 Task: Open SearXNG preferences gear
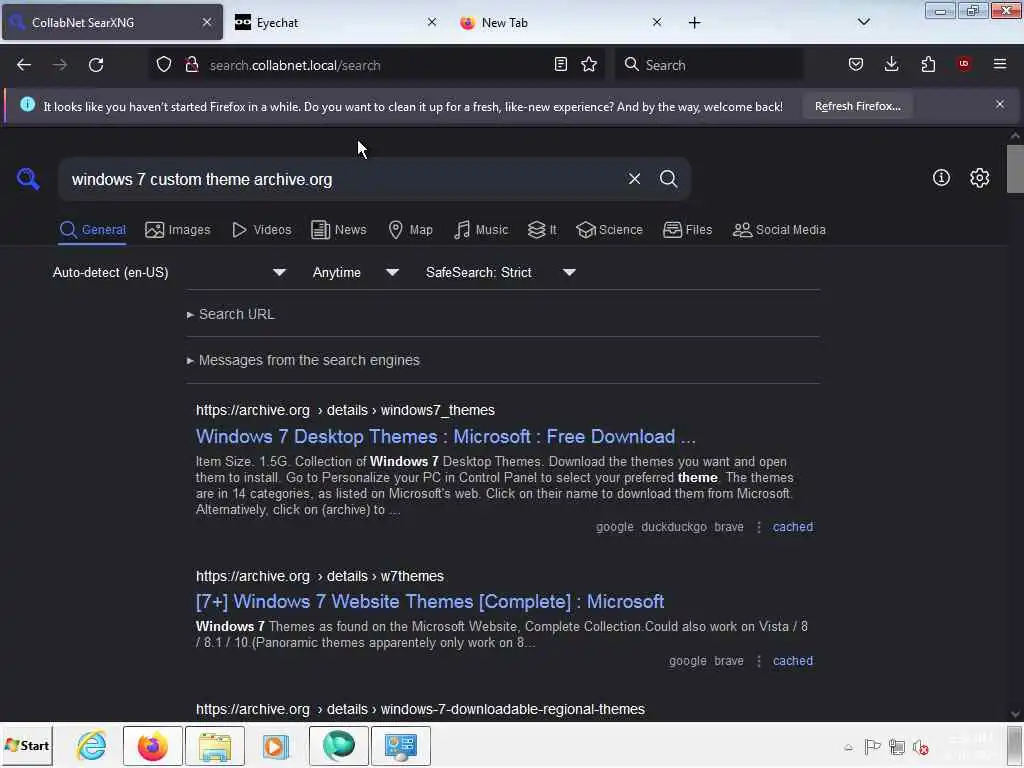point(979,178)
